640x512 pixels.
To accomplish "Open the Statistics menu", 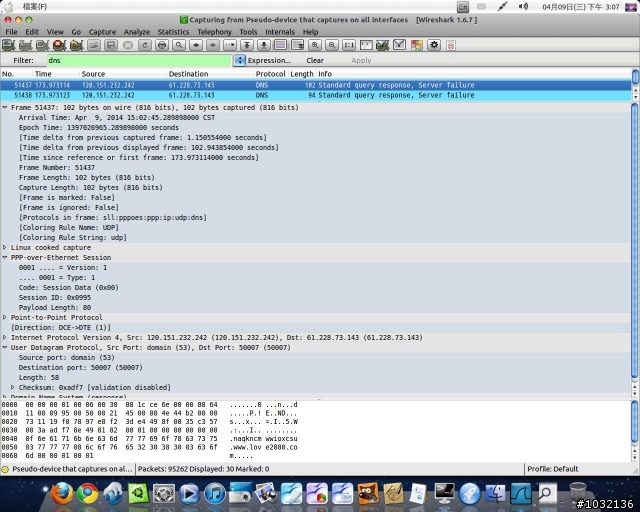I will coord(173,32).
